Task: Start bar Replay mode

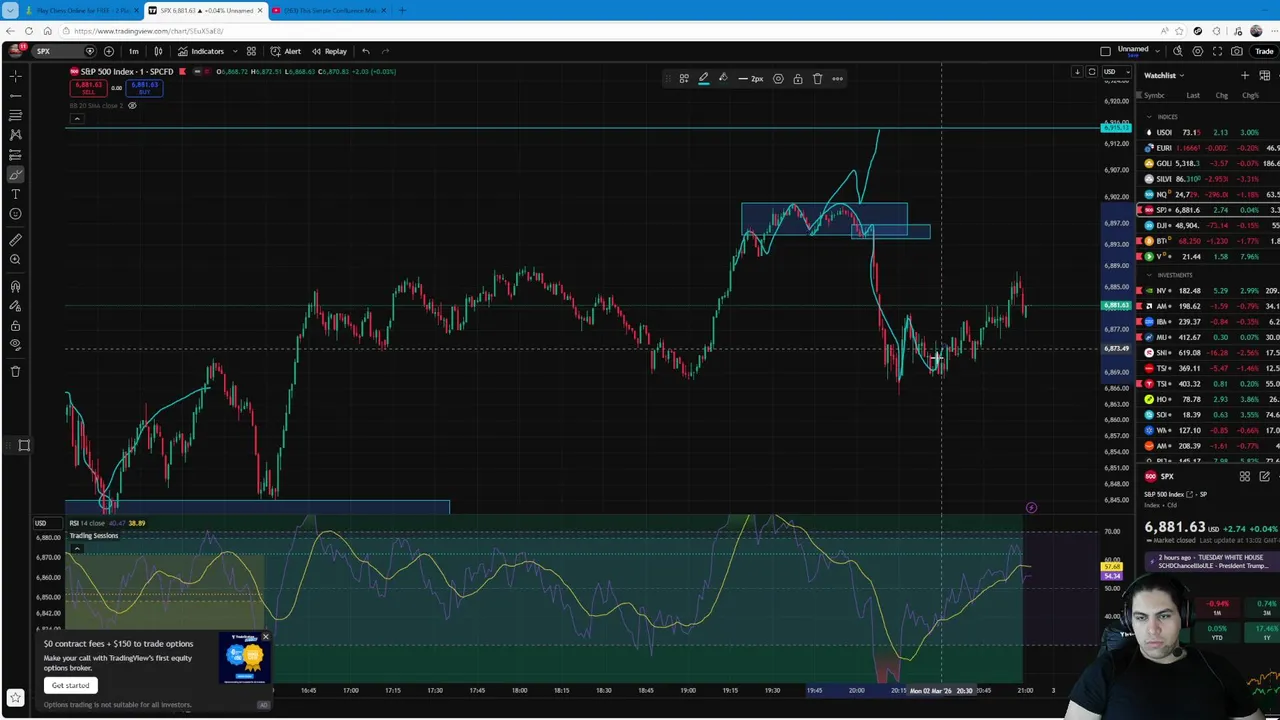Action: point(329,51)
